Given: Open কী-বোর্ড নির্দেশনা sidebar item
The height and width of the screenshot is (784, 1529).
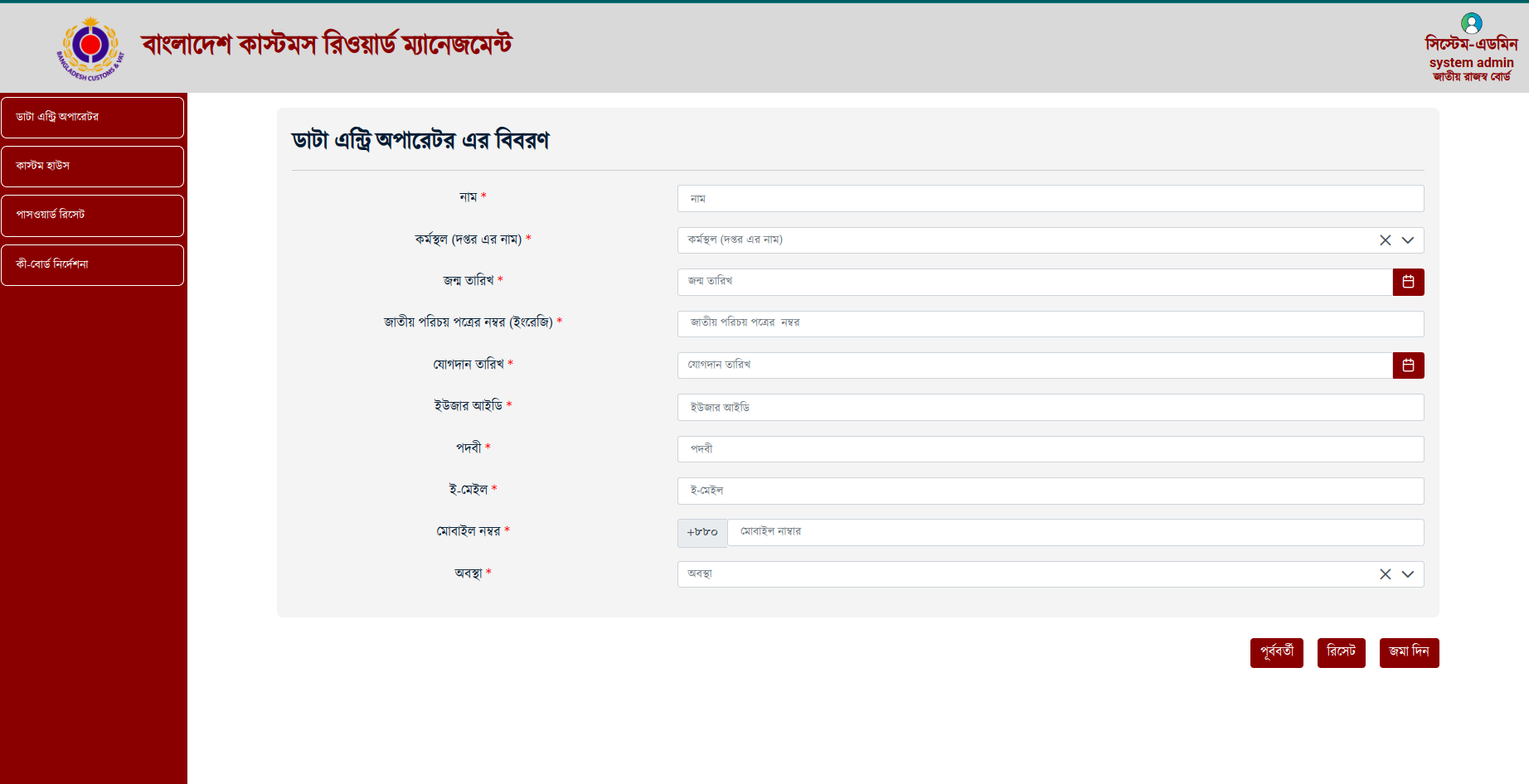Looking at the screenshot, I should point(92,265).
